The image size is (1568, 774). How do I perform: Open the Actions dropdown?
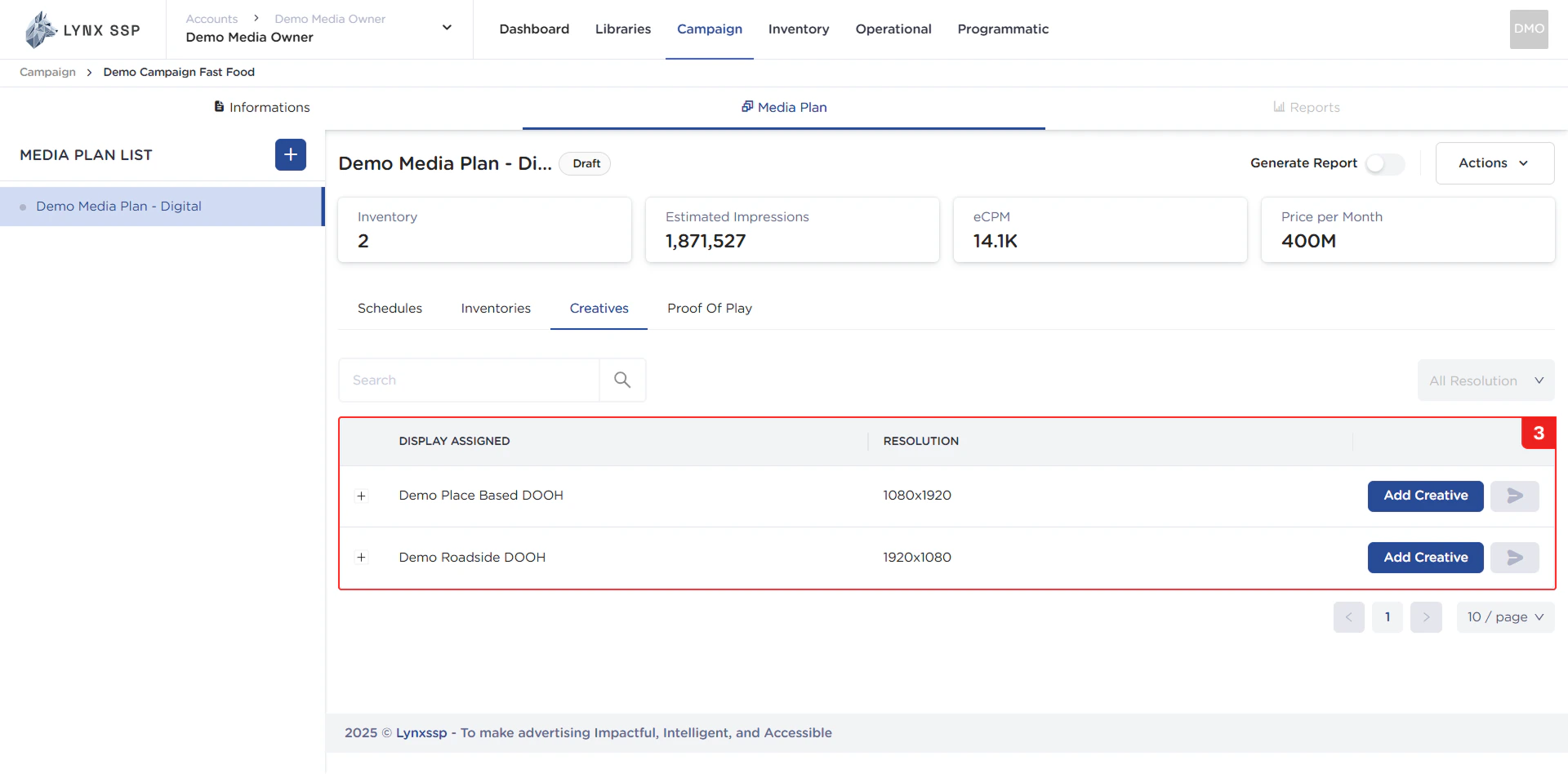point(1494,163)
